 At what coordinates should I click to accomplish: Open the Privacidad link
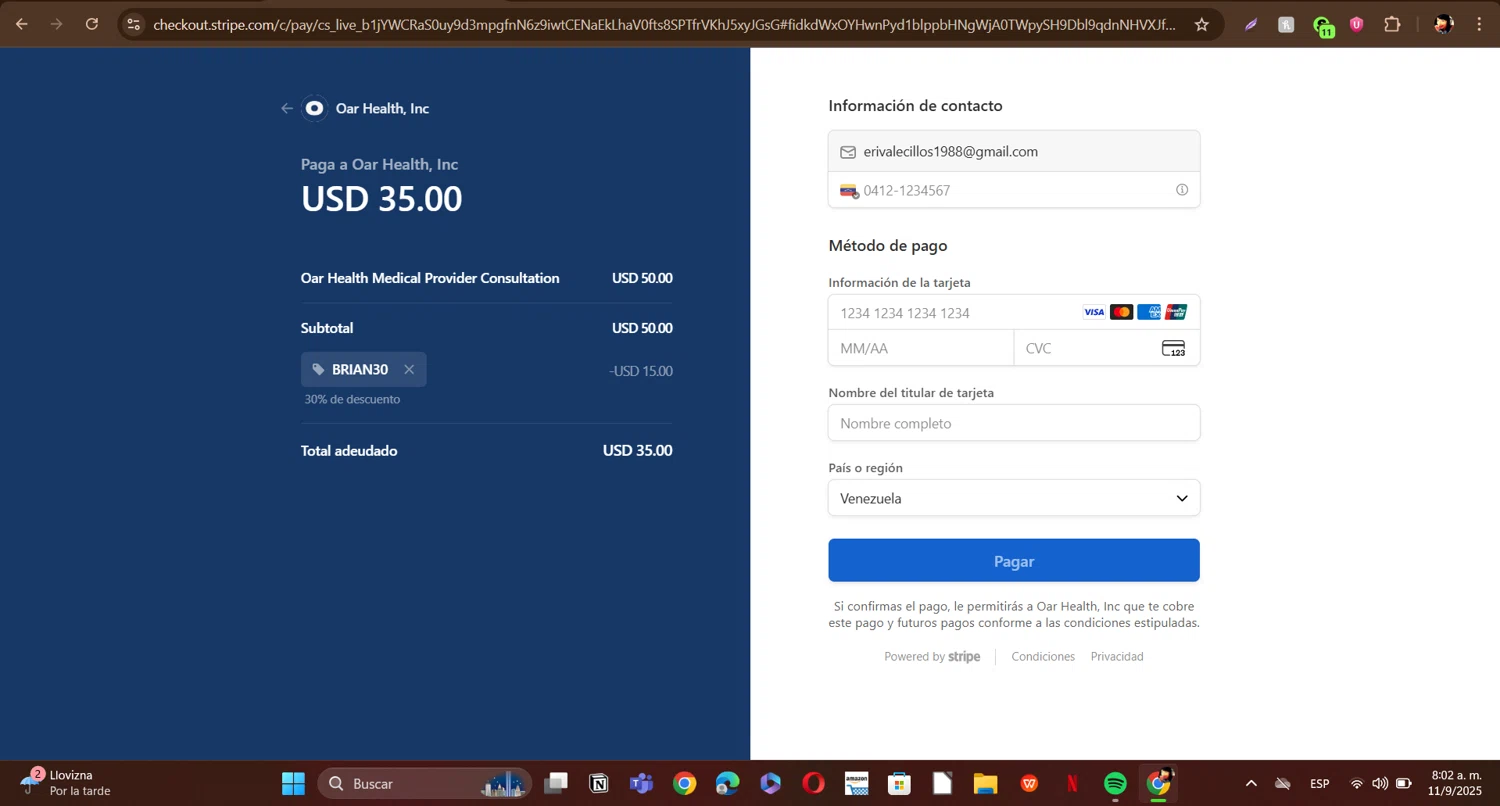[1117, 657]
